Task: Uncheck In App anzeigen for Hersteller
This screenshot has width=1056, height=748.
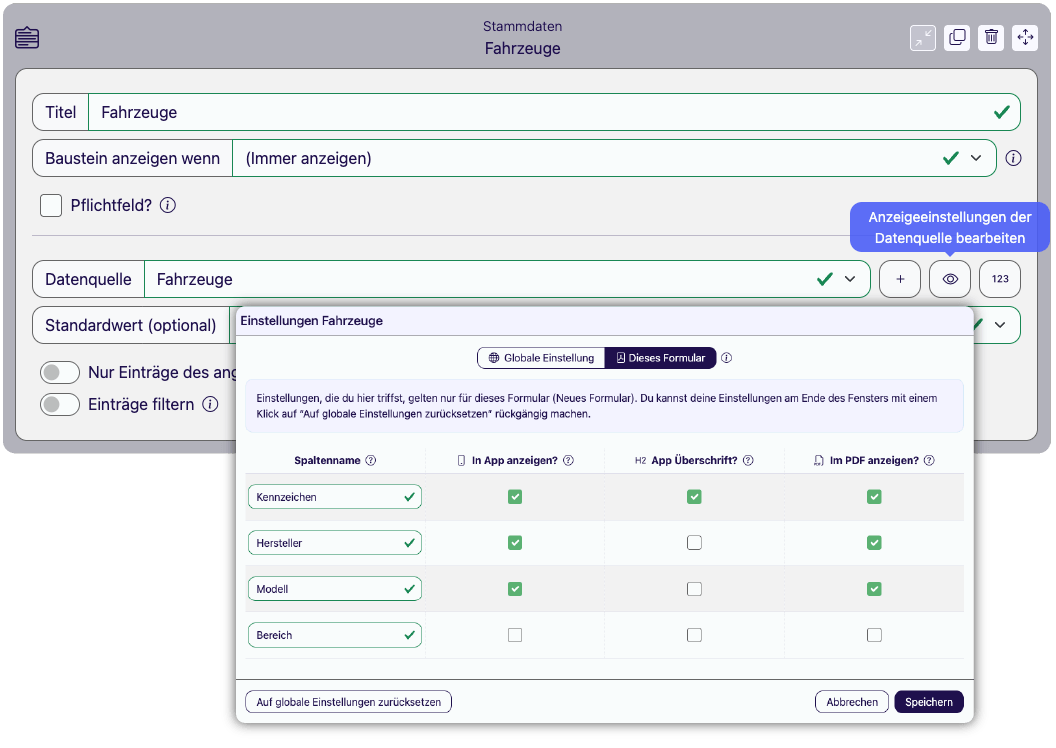Action: 515,543
